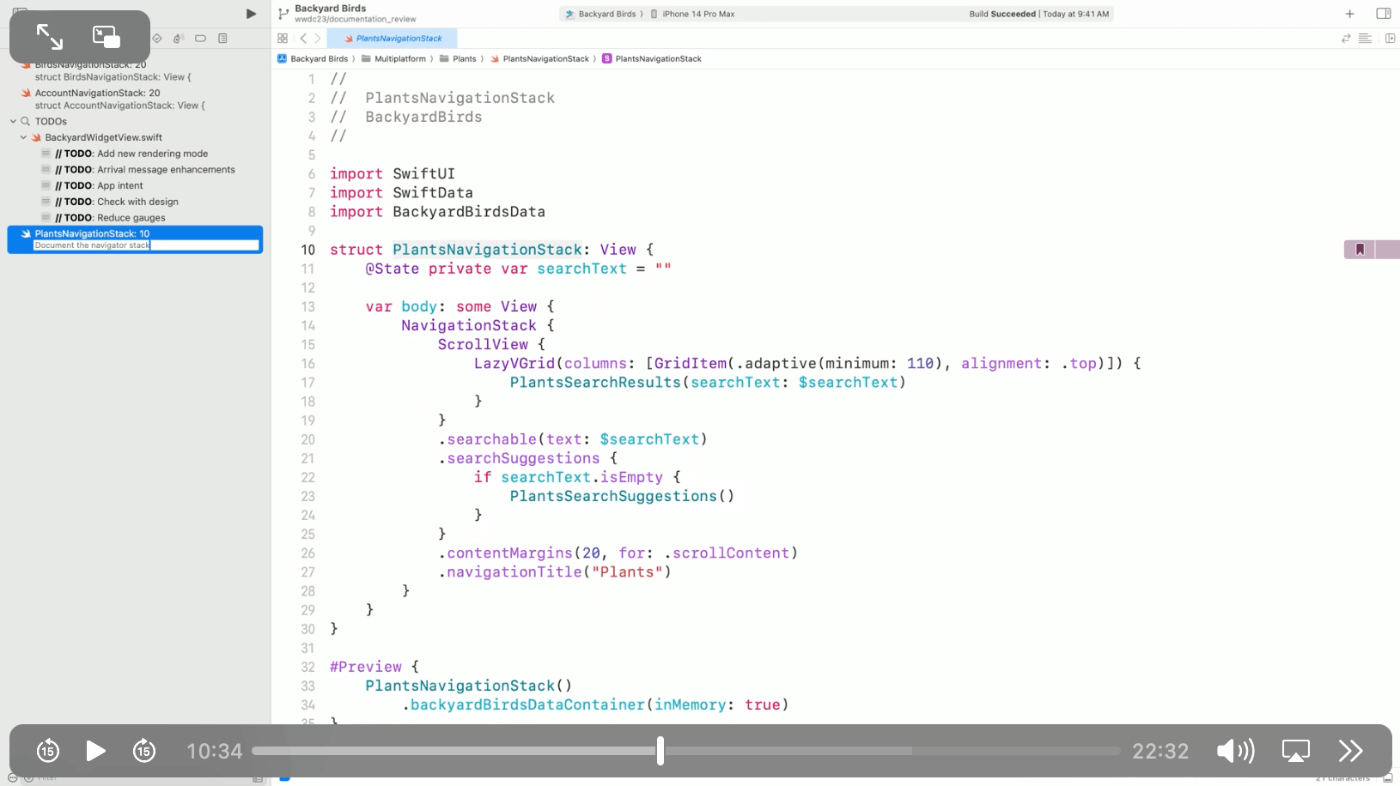Open PlantsNavigationStack struct symbol breadcrumb
This screenshot has width=1400, height=786.
click(x=652, y=59)
